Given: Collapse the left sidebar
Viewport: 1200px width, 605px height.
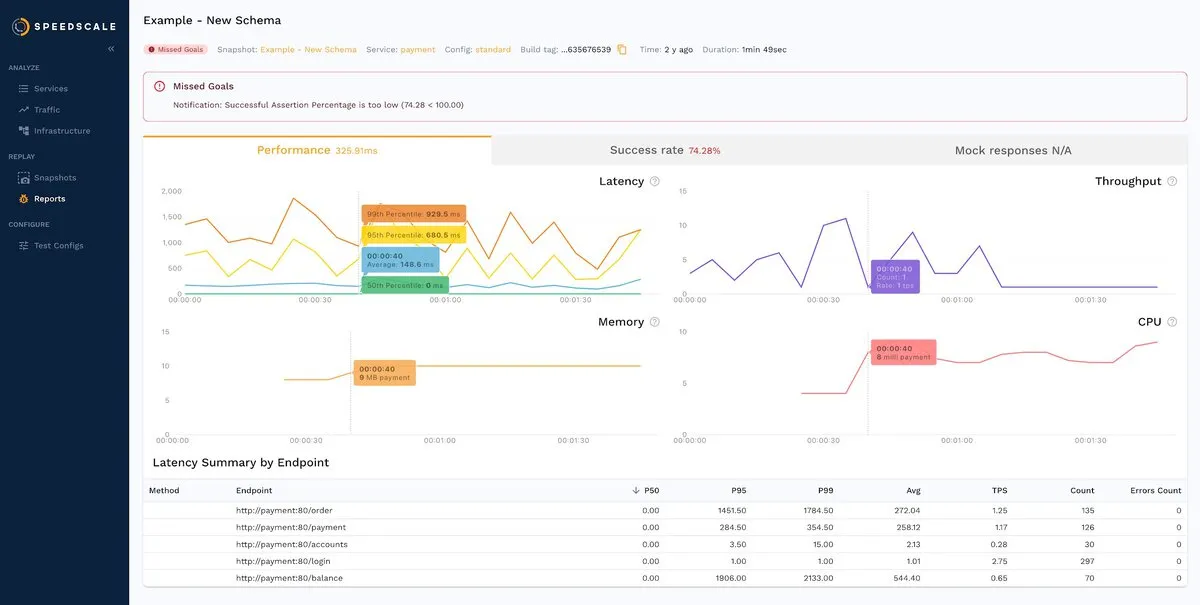Looking at the screenshot, I should pyautogui.click(x=111, y=47).
